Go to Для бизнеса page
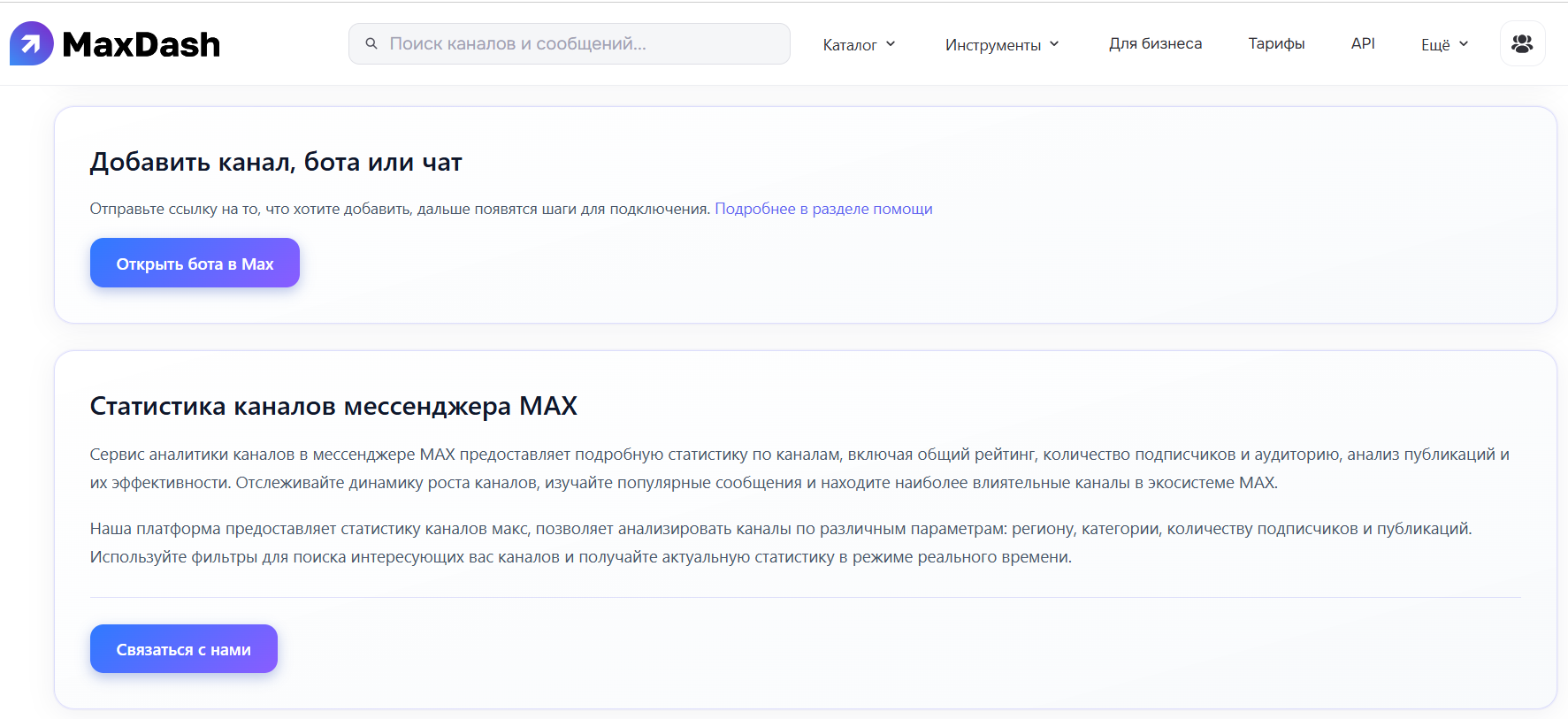 pos(1155,43)
